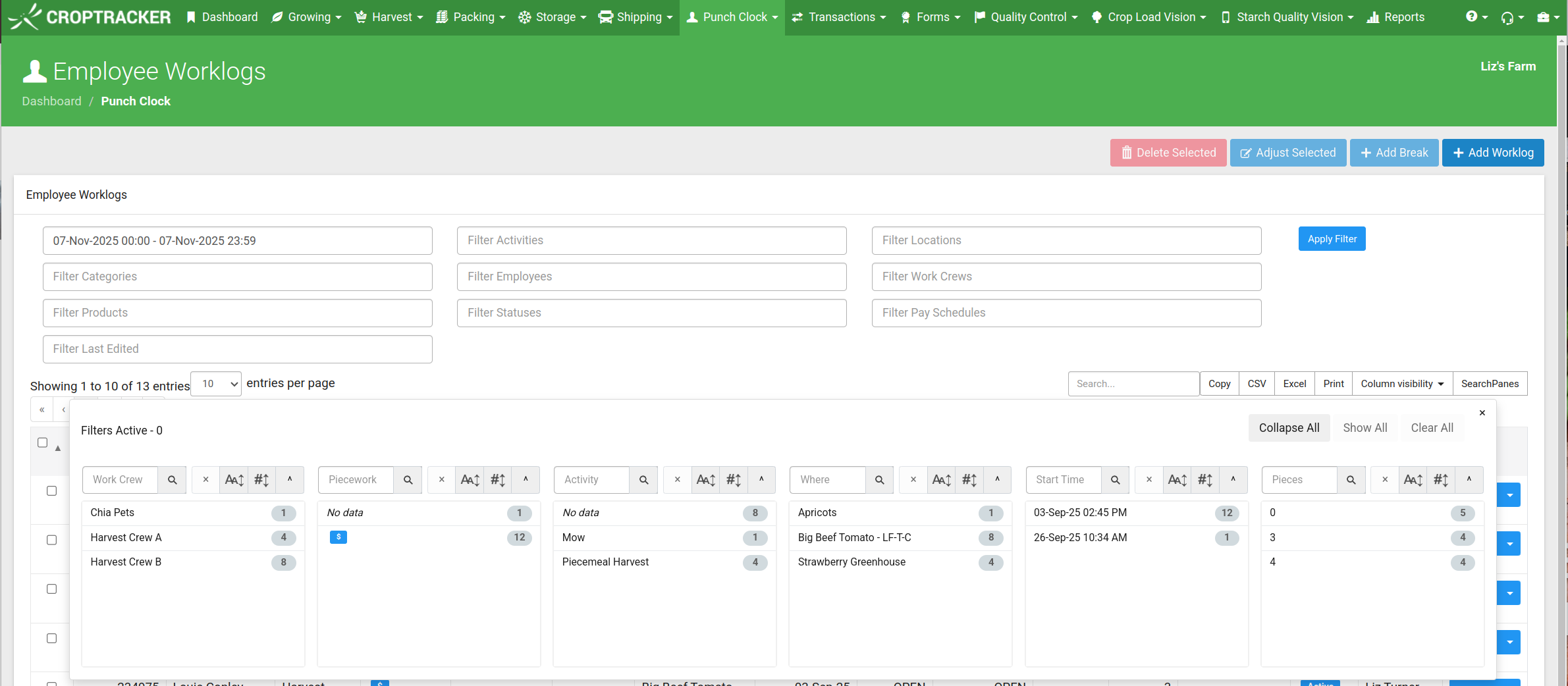The height and width of the screenshot is (686, 1568).
Task: Collapse the Start Time search pane
Action: (x=1233, y=480)
